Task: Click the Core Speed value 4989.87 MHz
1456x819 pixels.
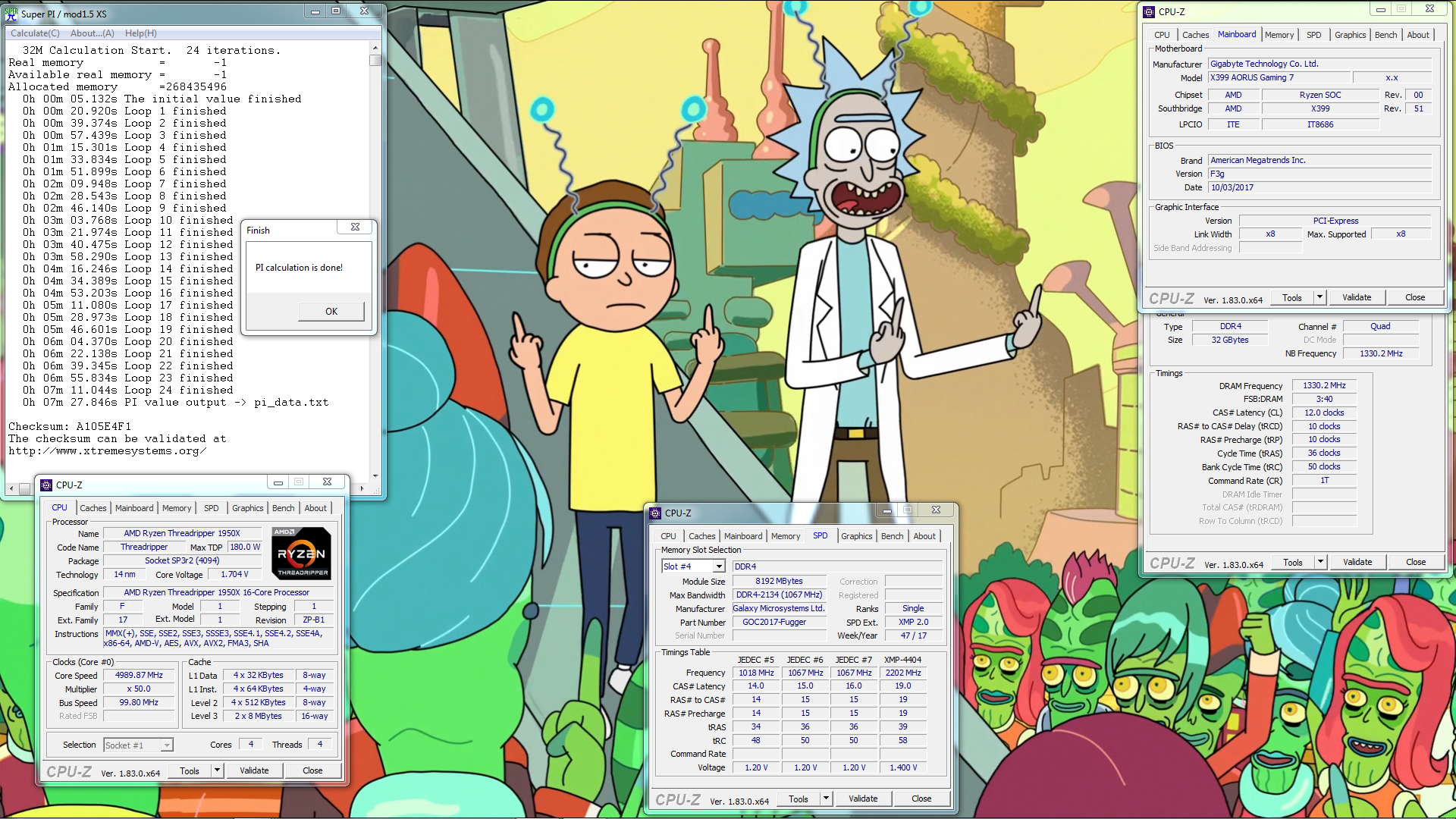Action: [x=139, y=675]
